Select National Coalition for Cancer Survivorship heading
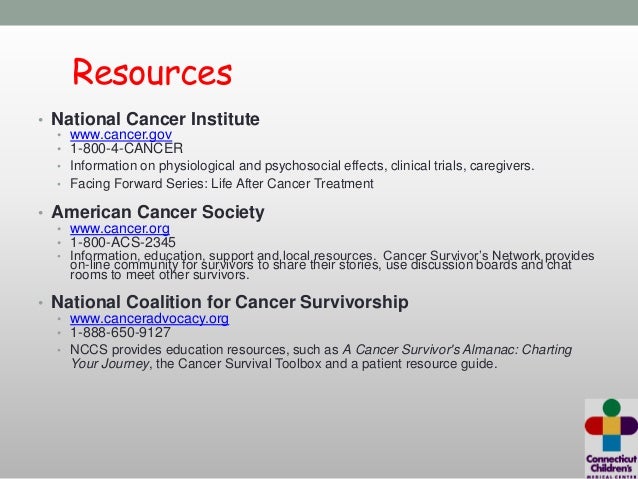Image resolution: width=638 pixels, height=479 pixels. [x=229, y=302]
